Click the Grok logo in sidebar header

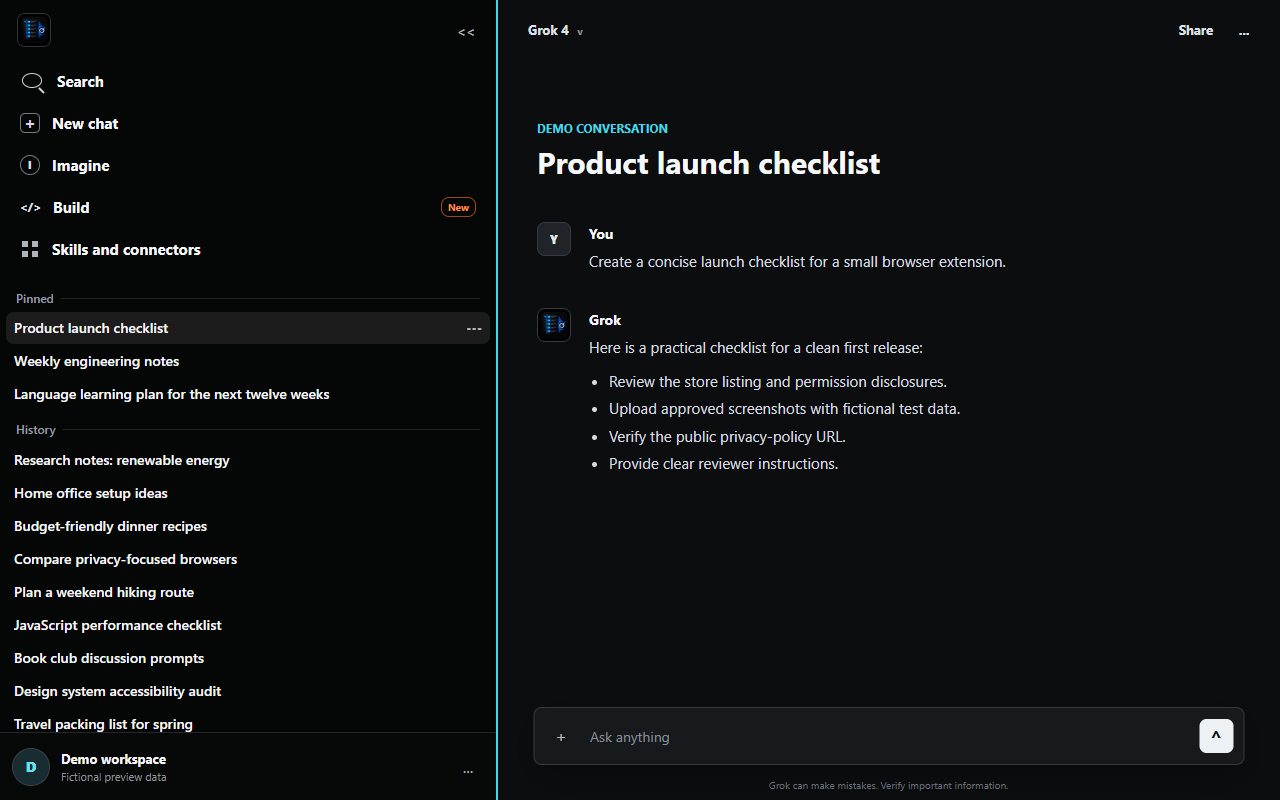tap(34, 30)
